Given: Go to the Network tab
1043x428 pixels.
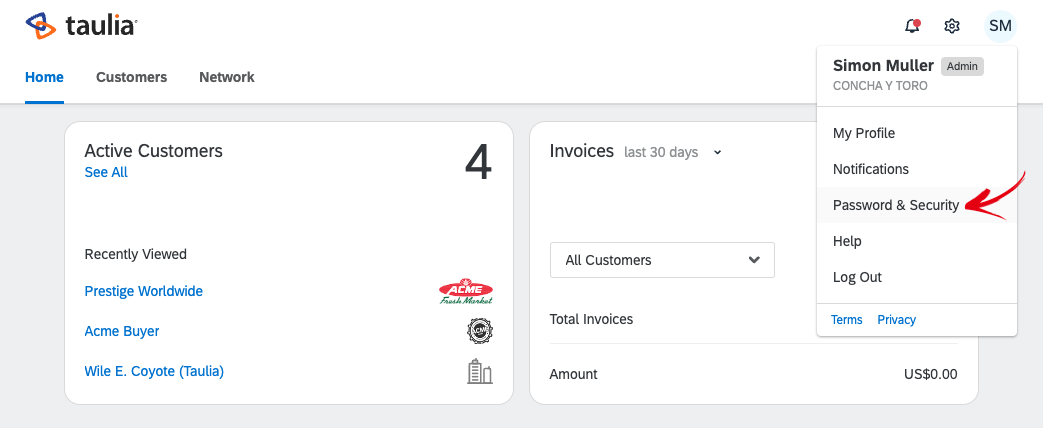Looking at the screenshot, I should [226, 77].
